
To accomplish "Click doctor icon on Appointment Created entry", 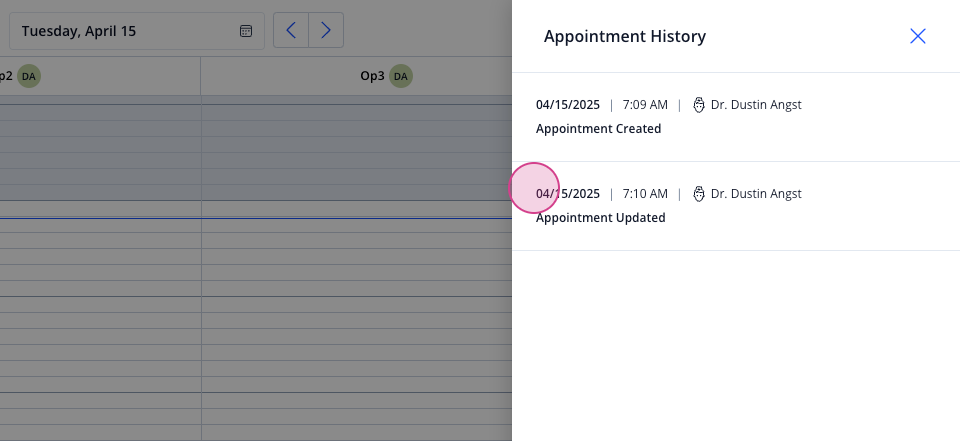I will [x=699, y=105].
